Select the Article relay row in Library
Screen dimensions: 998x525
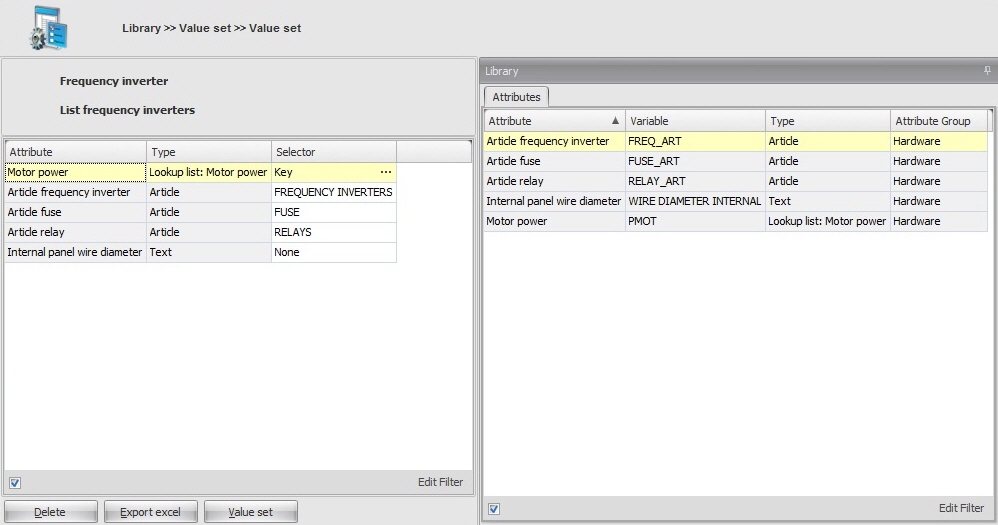click(554, 181)
